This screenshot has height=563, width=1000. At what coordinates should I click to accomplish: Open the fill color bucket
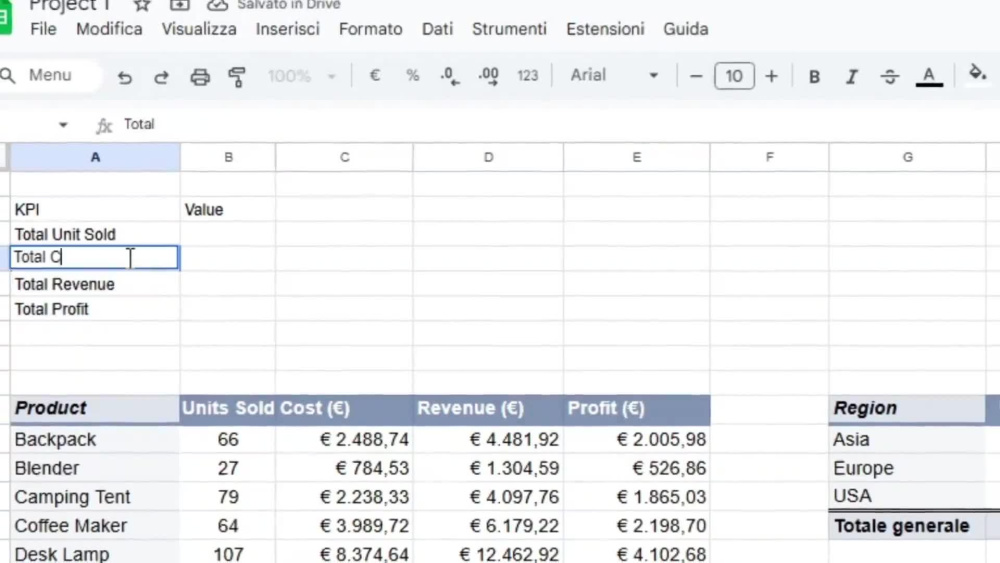977,73
